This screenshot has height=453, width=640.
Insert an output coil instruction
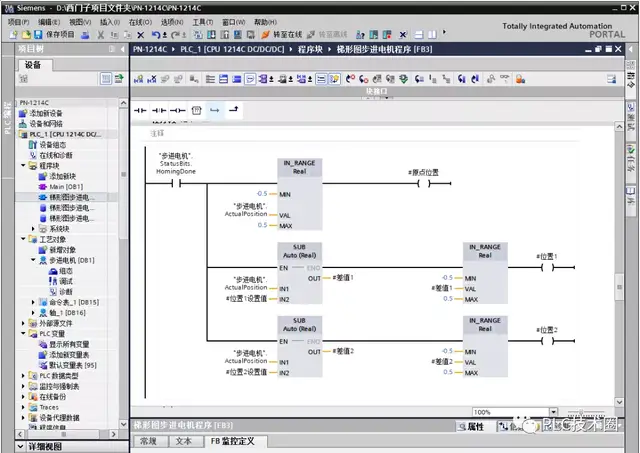coord(177,110)
